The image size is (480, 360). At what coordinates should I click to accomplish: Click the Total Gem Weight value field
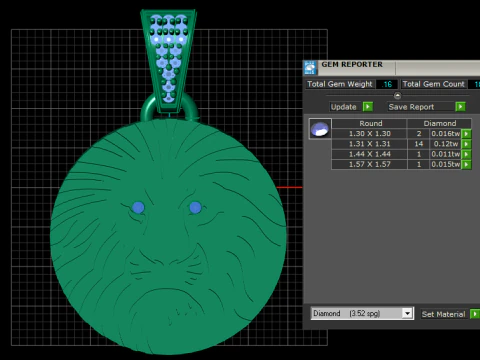(x=387, y=84)
